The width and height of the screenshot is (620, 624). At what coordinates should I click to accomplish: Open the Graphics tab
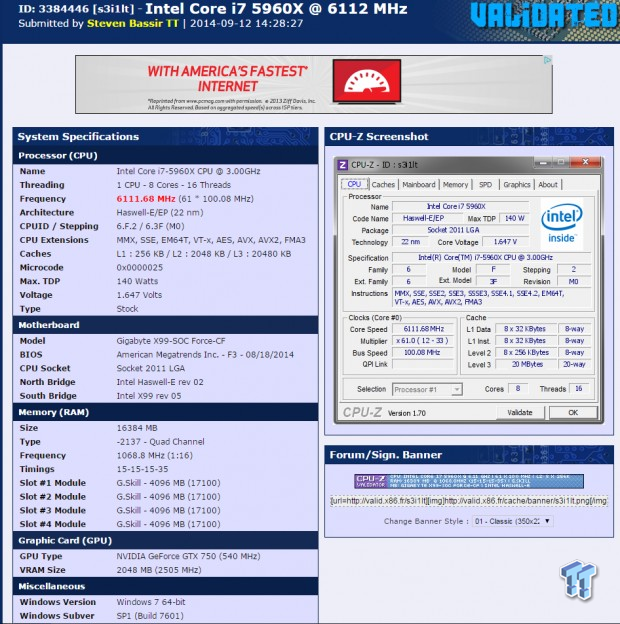pyautogui.click(x=517, y=185)
